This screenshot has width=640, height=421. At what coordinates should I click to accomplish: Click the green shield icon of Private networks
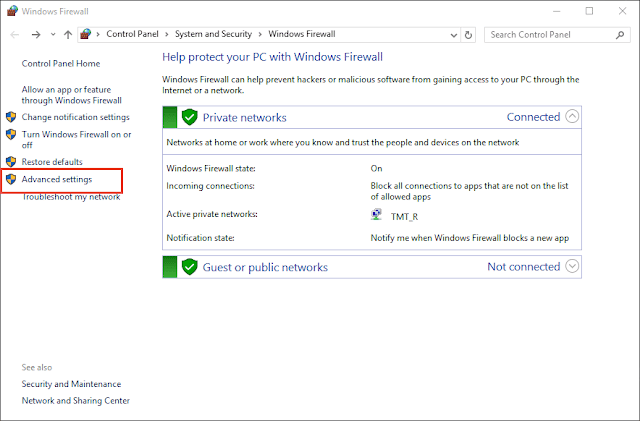click(x=189, y=117)
